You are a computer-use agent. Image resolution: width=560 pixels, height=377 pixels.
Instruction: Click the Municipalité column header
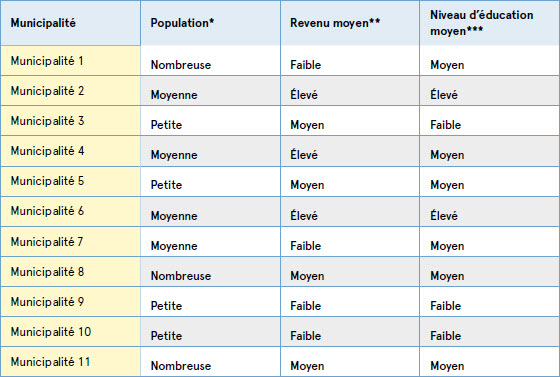[70, 23]
